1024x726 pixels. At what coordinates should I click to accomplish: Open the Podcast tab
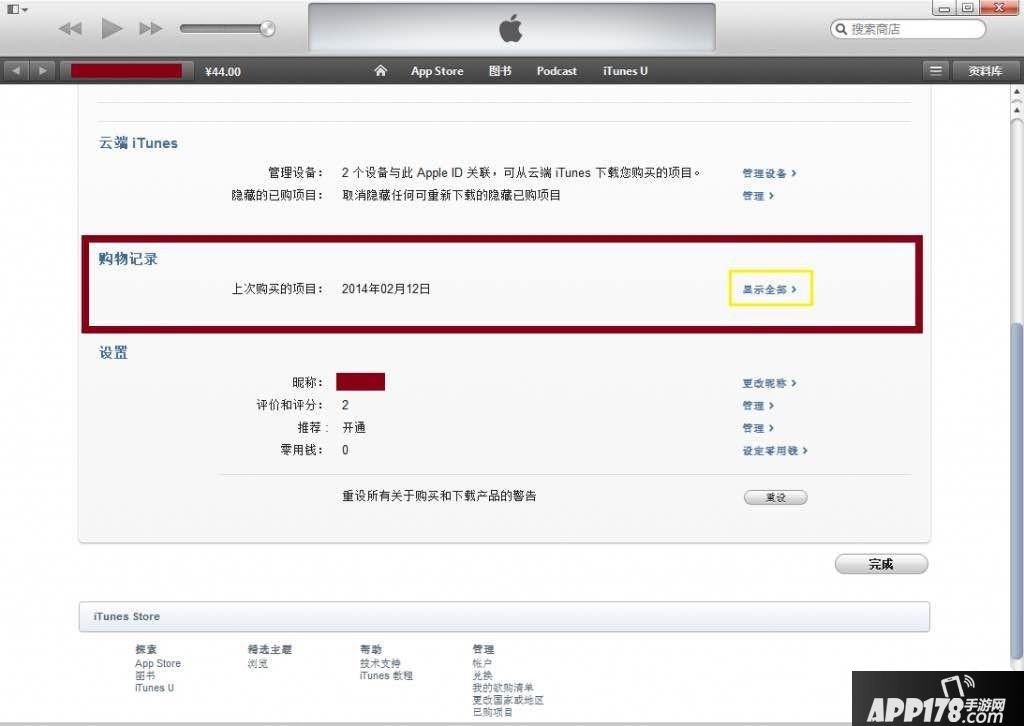coord(556,71)
